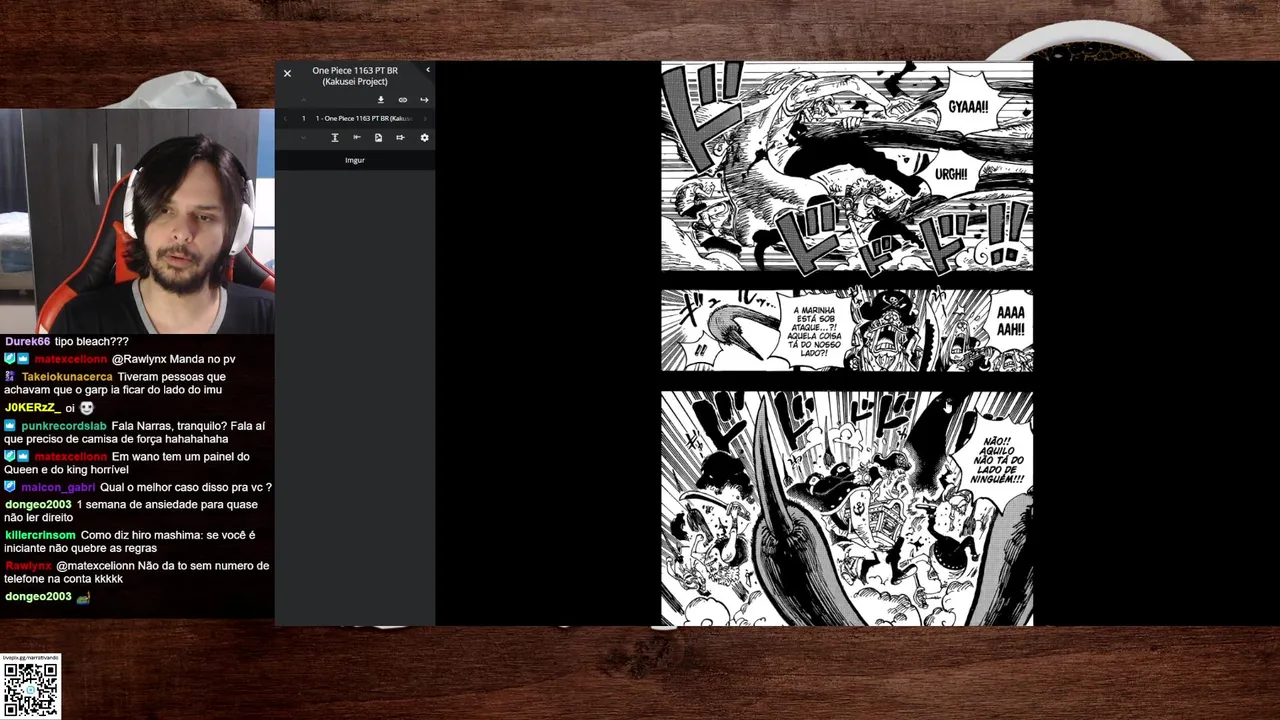The width and height of the screenshot is (1280, 720).
Task: Toggle the fit-height icon
Action: pyautogui.click(x=335, y=138)
